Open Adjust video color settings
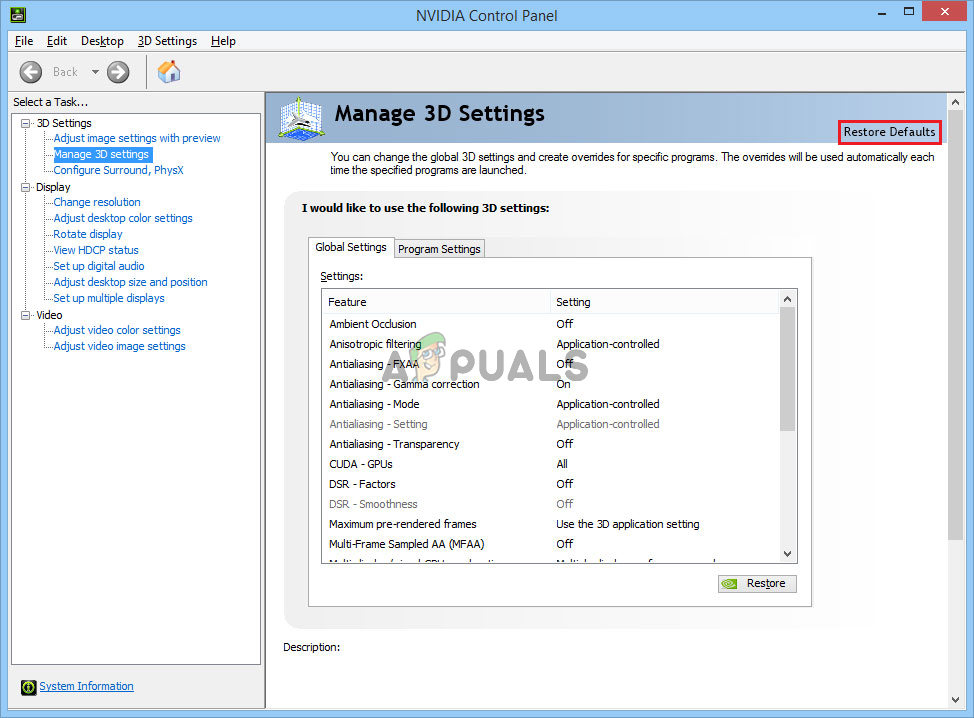The width and height of the screenshot is (974, 718). pos(117,330)
